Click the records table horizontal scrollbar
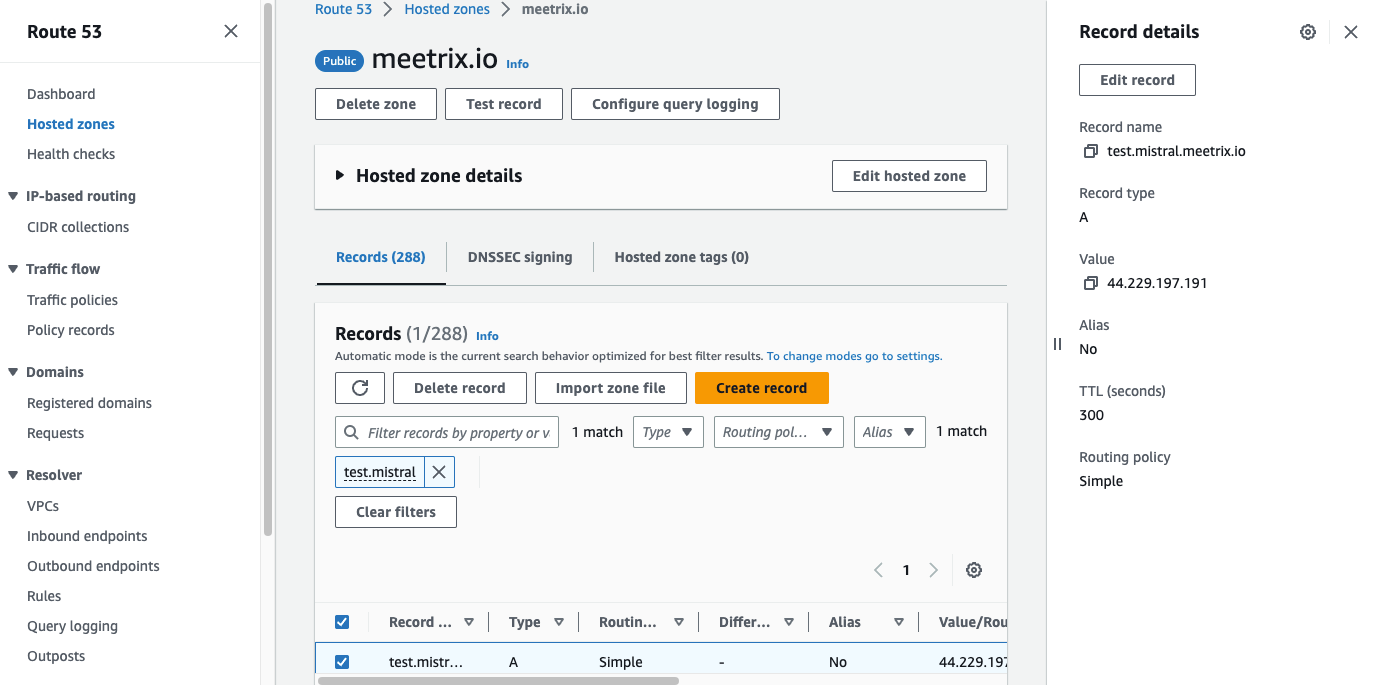Viewport: 1376px width, 685px height. point(498,681)
